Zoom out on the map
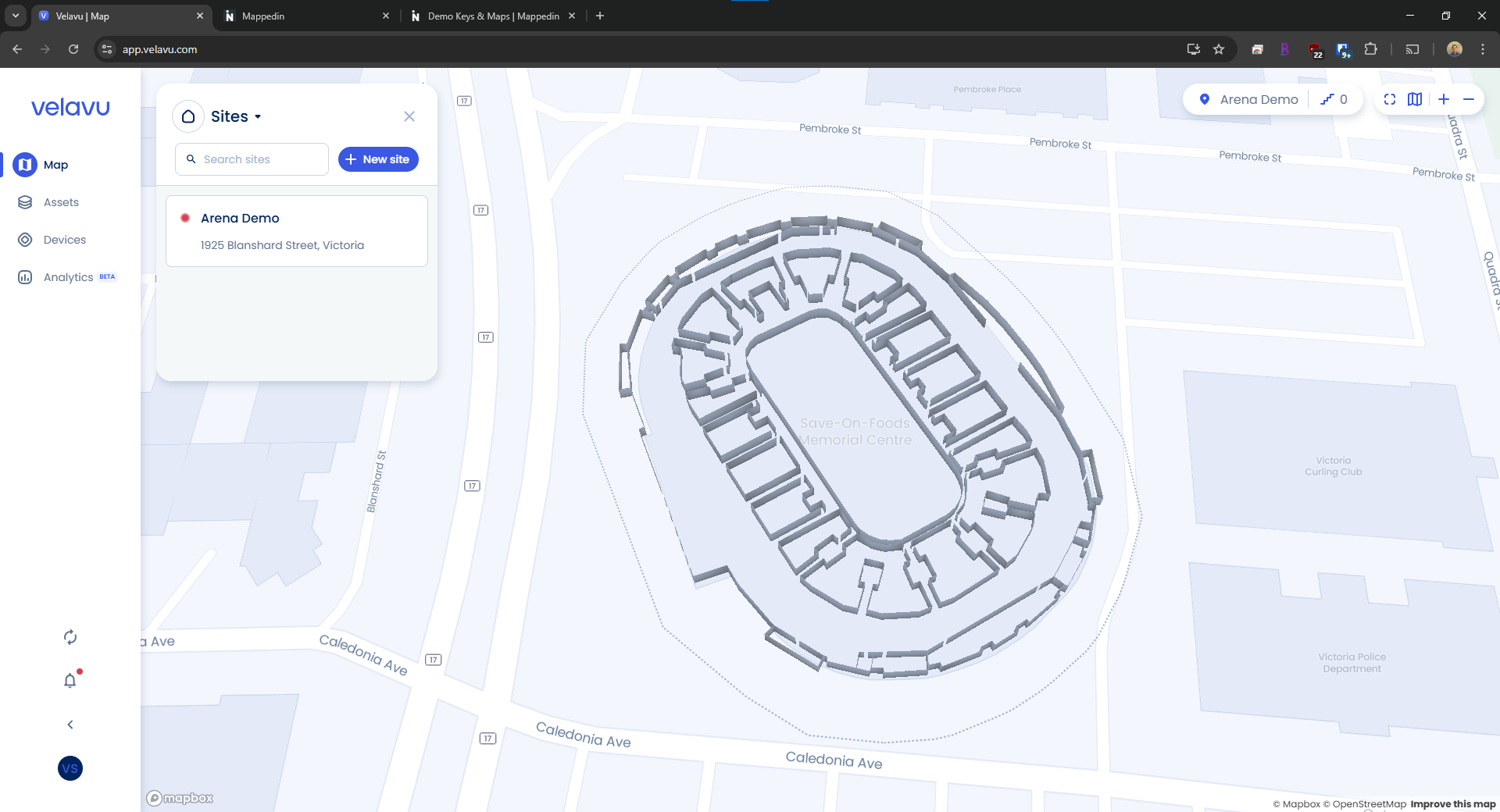 (1469, 99)
